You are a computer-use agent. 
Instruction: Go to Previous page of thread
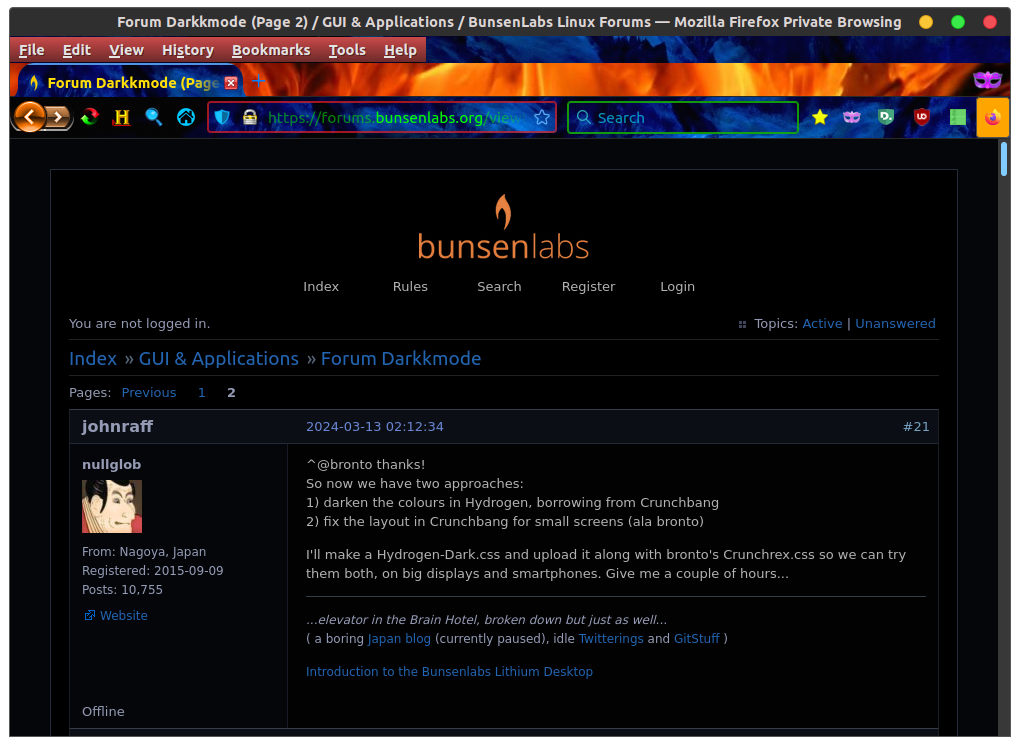(x=149, y=393)
